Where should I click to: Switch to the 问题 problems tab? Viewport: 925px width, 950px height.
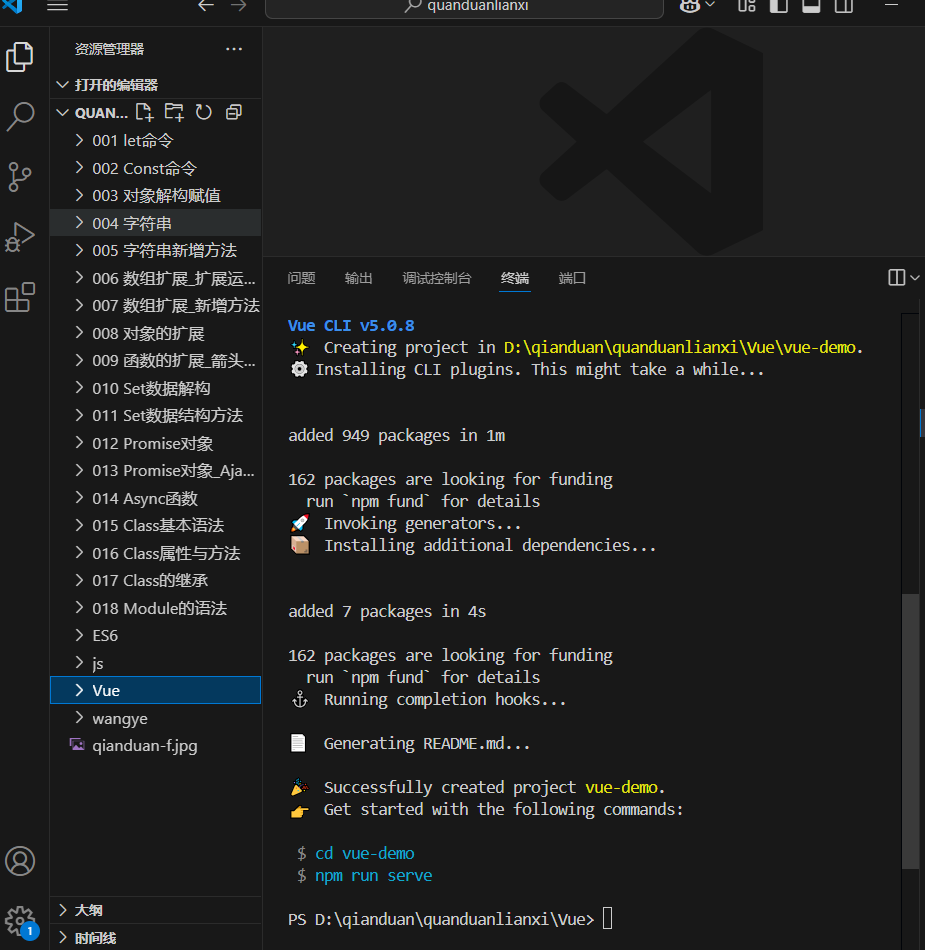pyautogui.click(x=302, y=278)
